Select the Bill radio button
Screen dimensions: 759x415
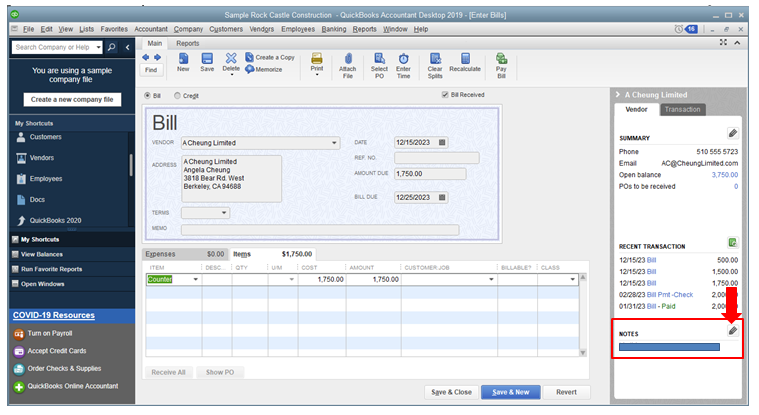(x=148, y=96)
